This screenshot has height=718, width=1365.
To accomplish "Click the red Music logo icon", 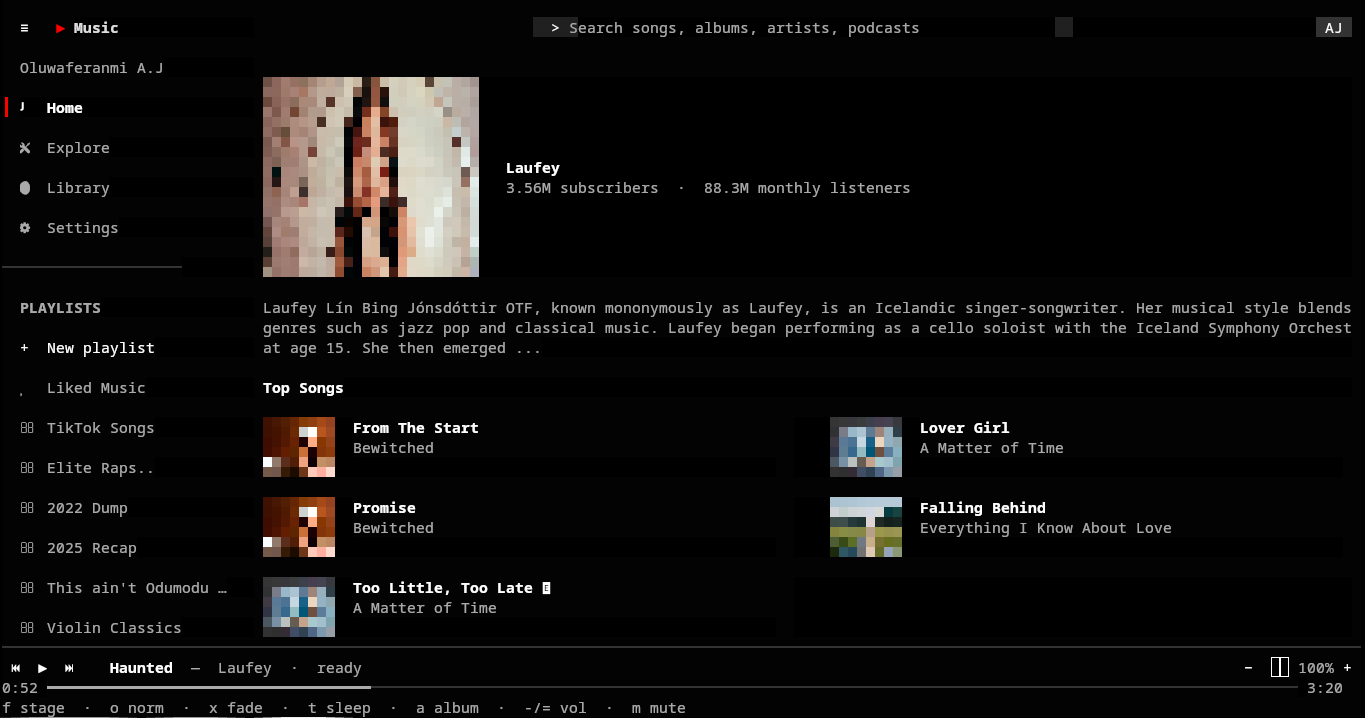I will coord(60,28).
